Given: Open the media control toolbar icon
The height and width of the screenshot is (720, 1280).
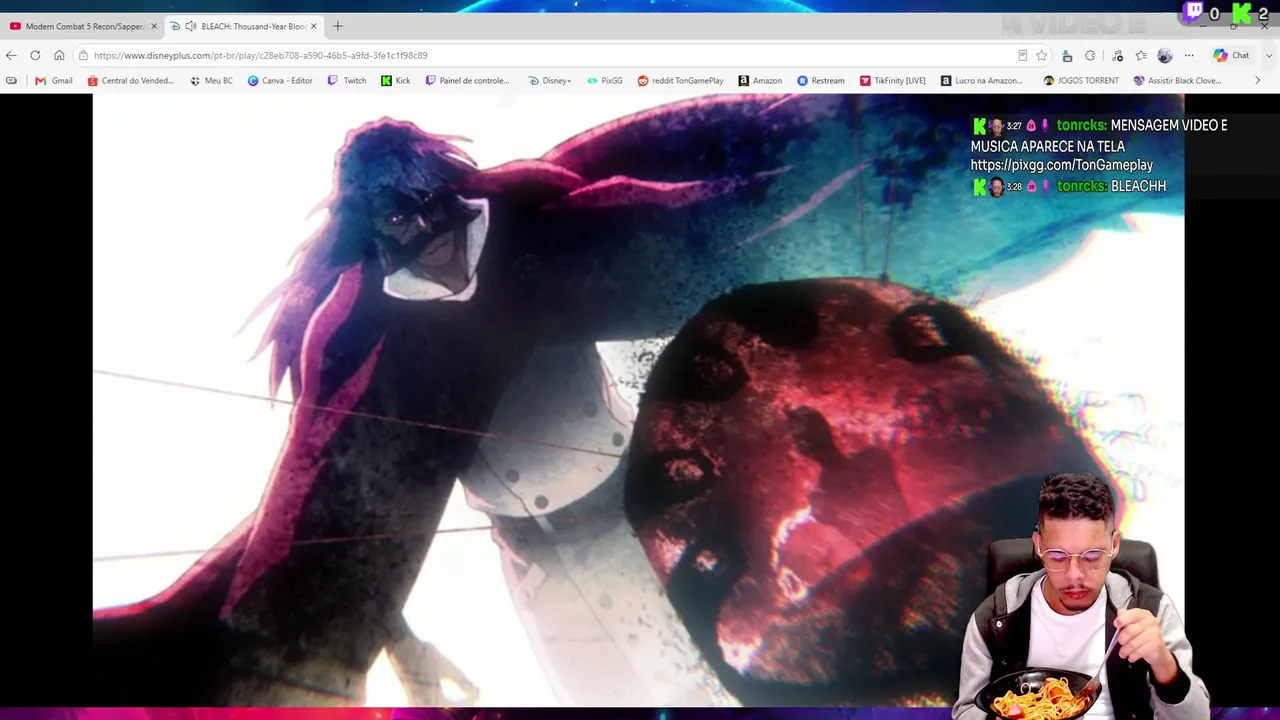Looking at the screenshot, I should coord(1117,55).
